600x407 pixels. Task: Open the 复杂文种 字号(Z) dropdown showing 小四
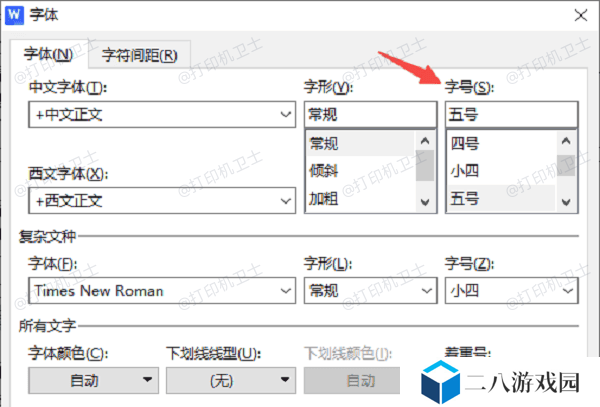tap(512, 291)
